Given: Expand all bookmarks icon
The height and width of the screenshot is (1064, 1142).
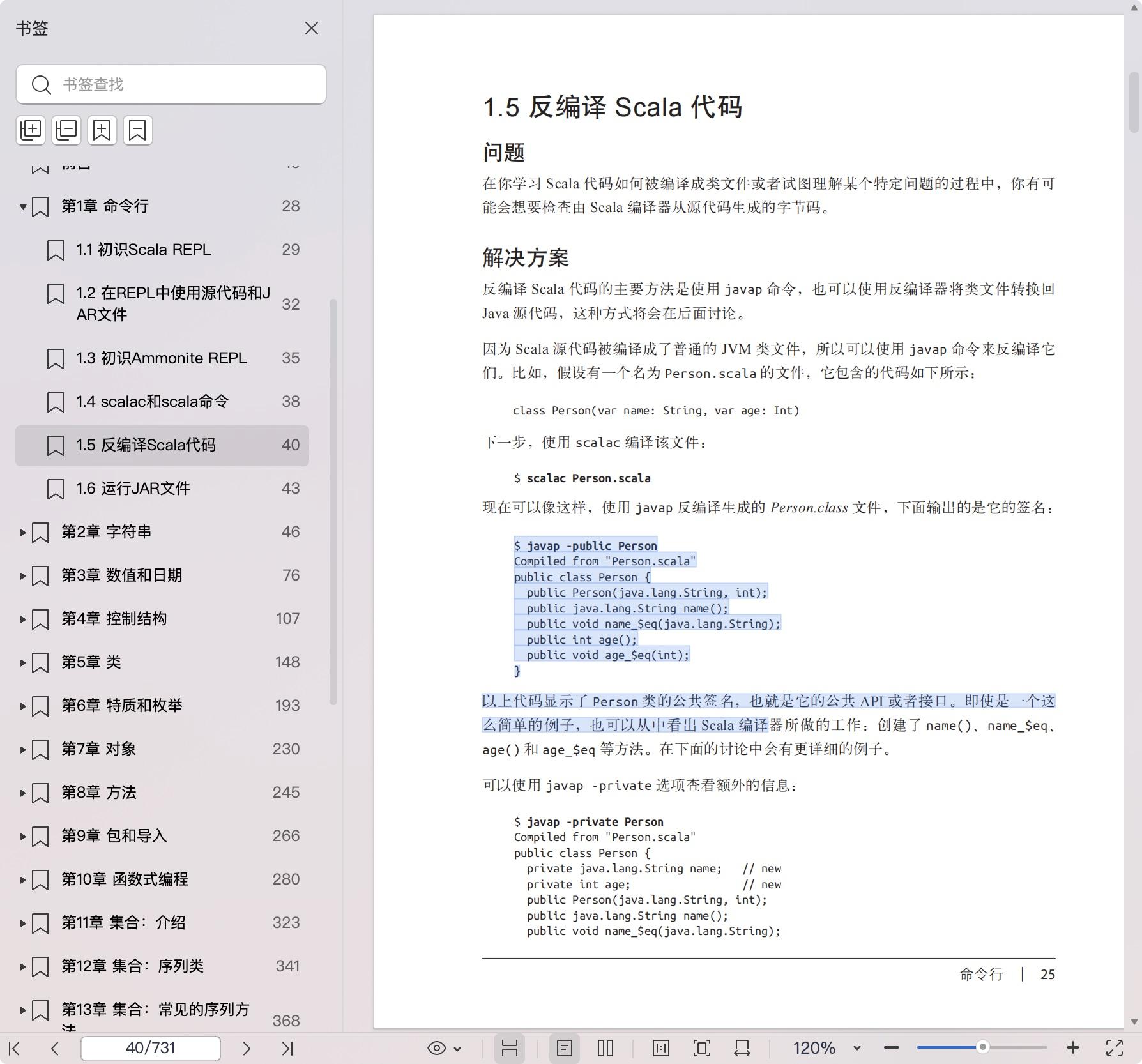Looking at the screenshot, I should (x=31, y=130).
